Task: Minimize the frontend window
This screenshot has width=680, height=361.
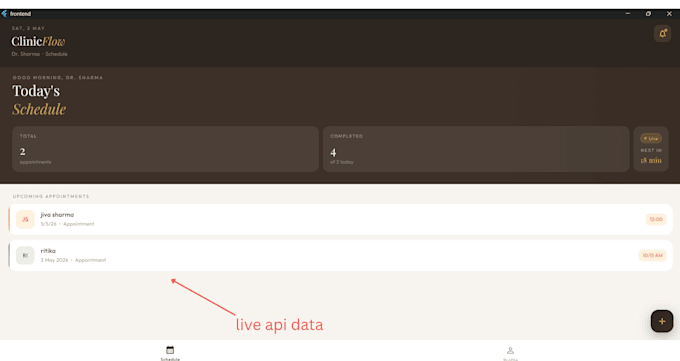Action: coord(628,14)
